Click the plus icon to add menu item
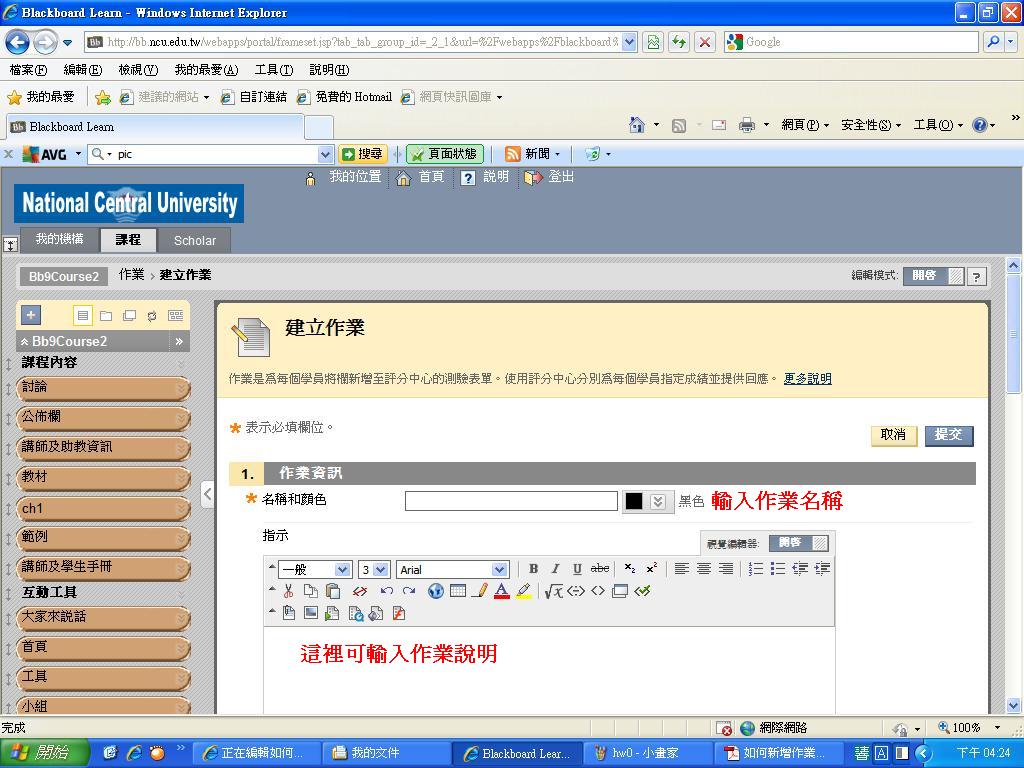The height and width of the screenshot is (768, 1024). coord(31,315)
